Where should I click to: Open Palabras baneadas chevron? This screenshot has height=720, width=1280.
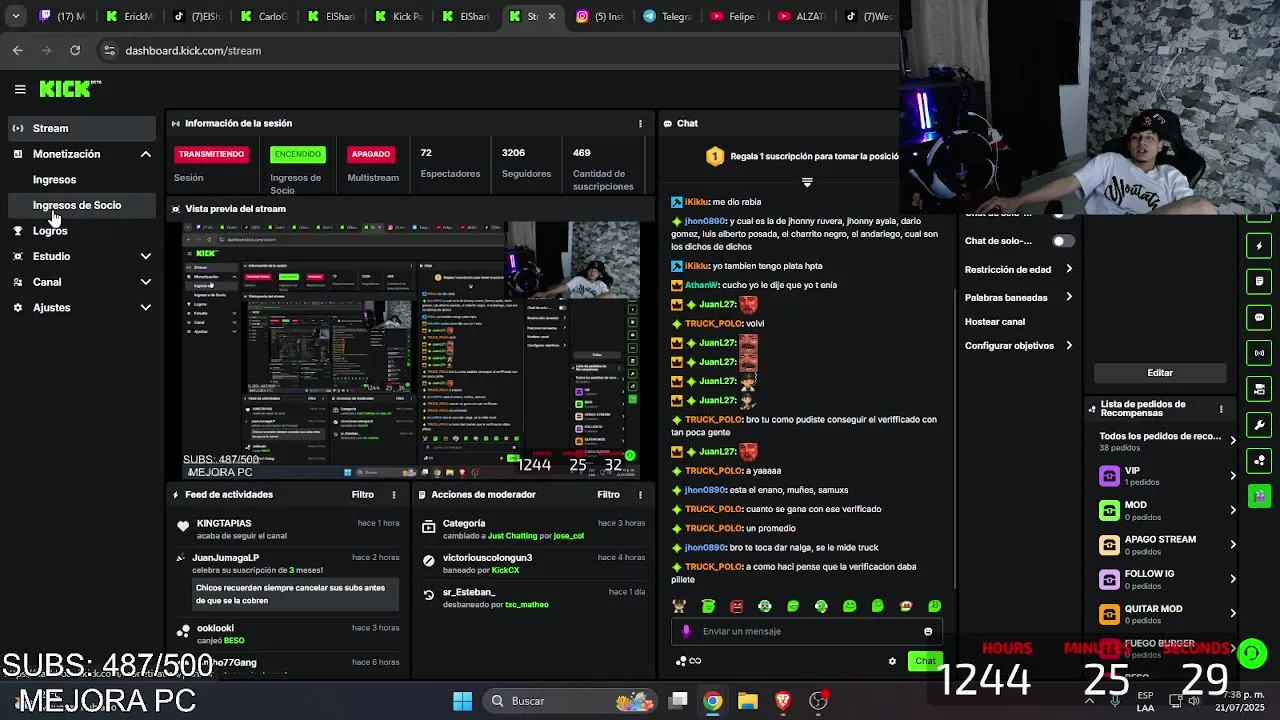pos(1069,297)
